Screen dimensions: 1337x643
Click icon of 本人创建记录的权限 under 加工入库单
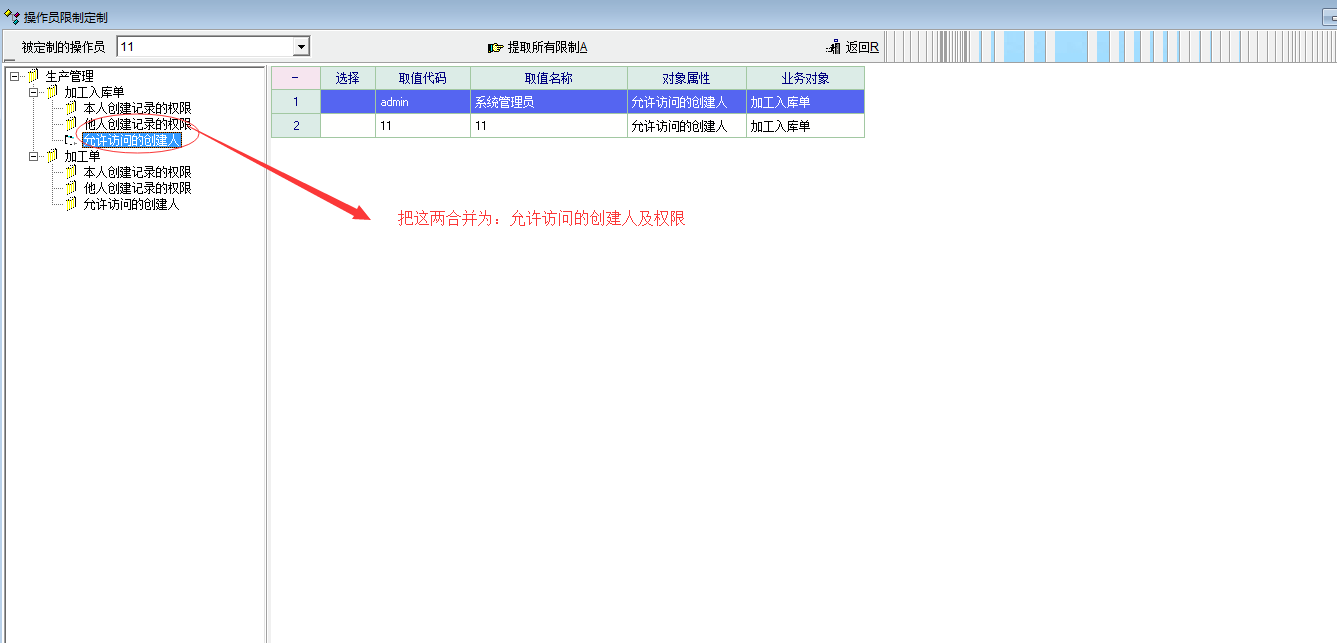point(71,108)
